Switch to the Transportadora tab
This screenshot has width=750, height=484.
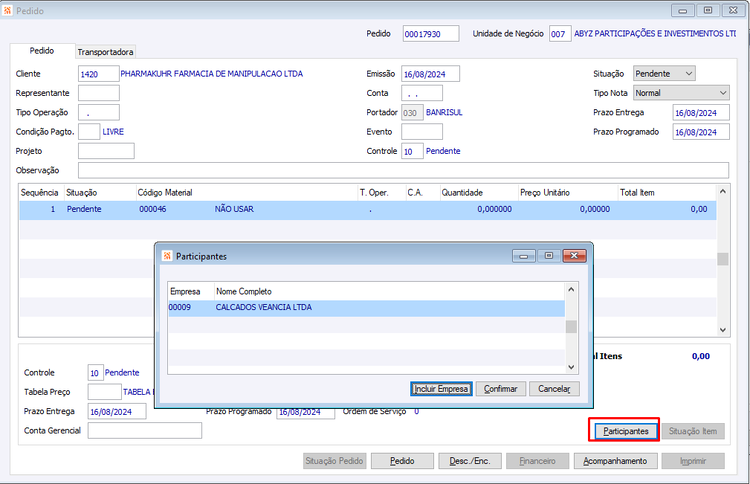tap(105, 52)
